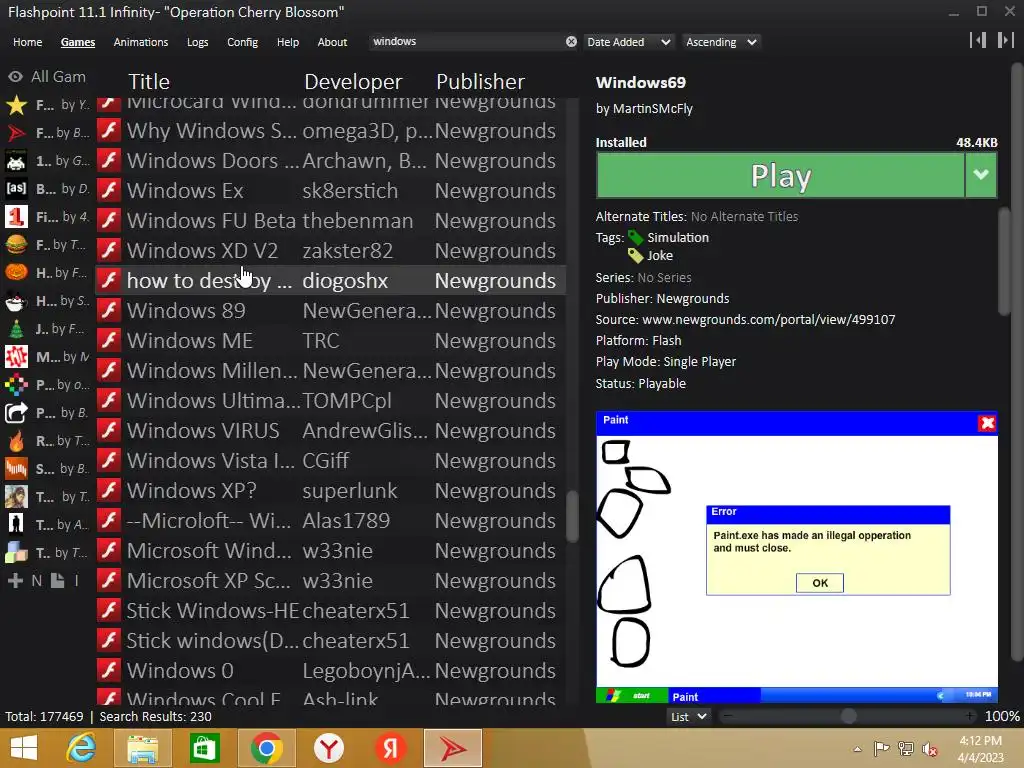
Task: Select the Windows XP? row by superlunk
Action: (330, 490)
